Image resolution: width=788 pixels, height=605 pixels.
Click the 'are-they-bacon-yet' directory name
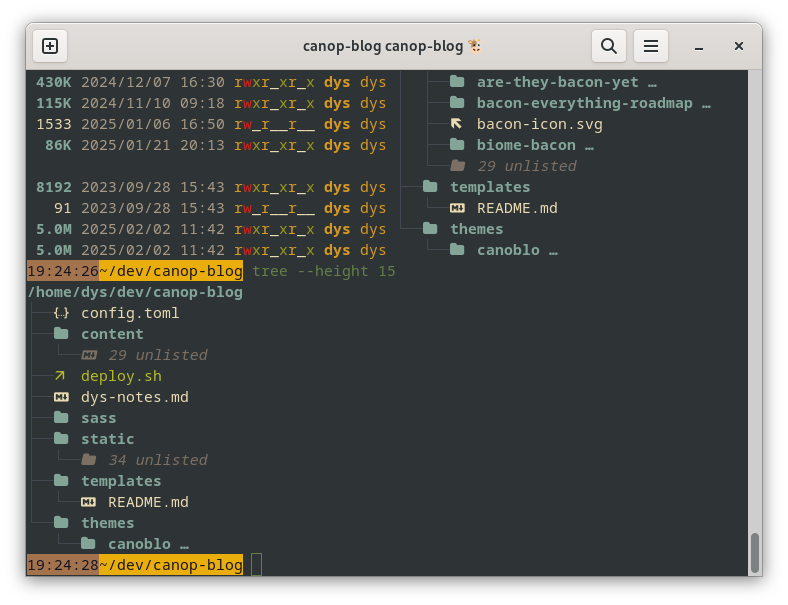[557, 82]
